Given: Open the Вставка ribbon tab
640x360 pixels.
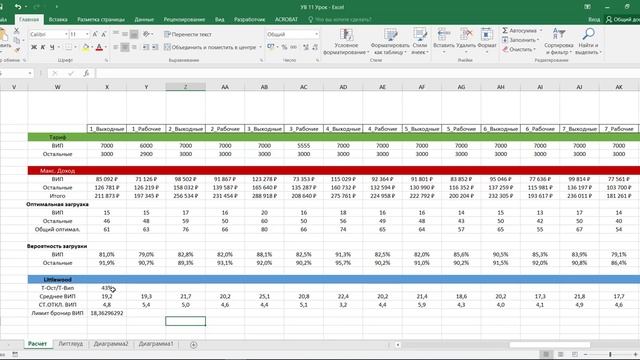Looking at the screenshot, I should coord(58,19).
